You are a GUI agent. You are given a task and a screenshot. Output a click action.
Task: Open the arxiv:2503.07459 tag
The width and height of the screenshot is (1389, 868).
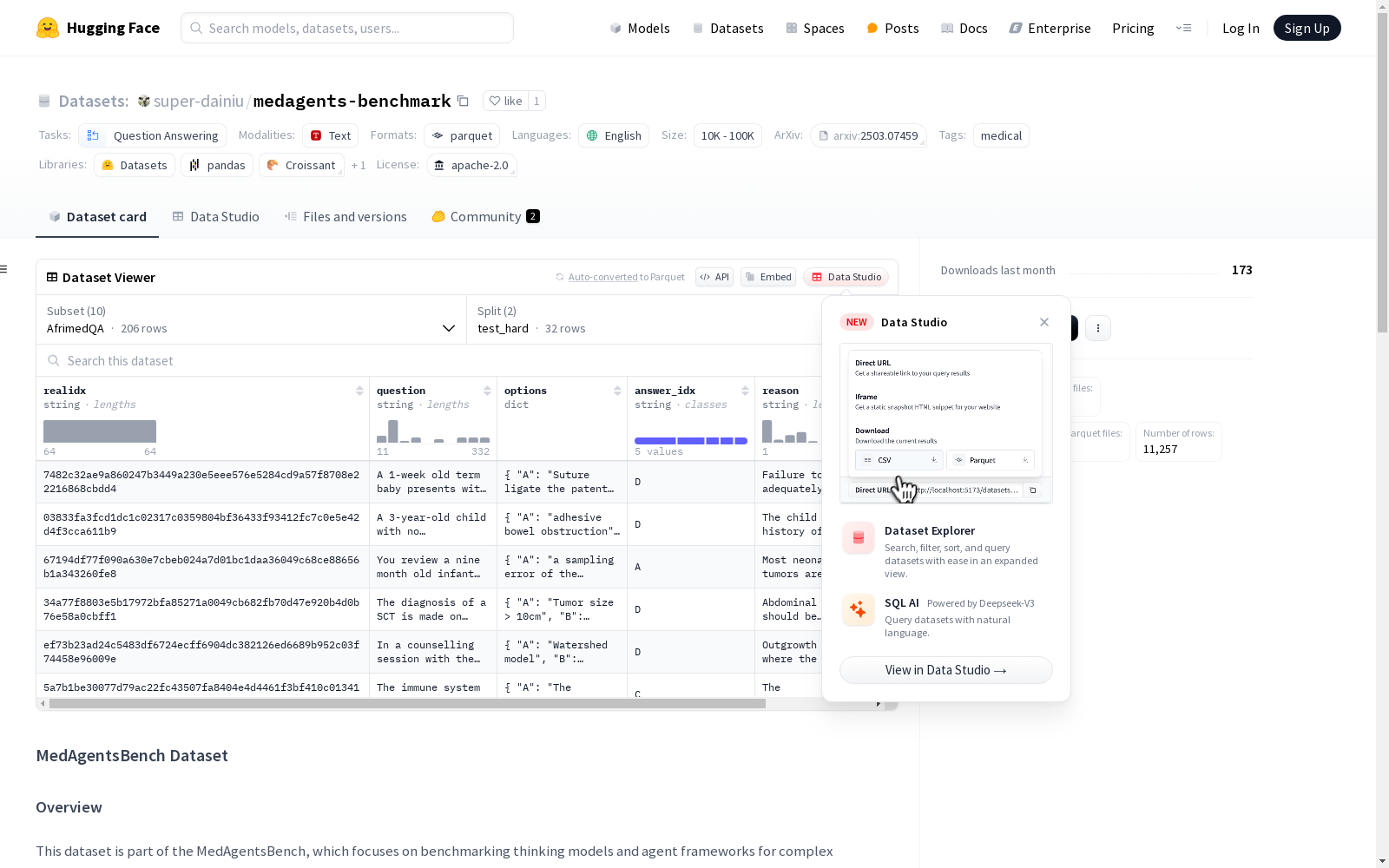pyautogui.click(x=868, y=135)
